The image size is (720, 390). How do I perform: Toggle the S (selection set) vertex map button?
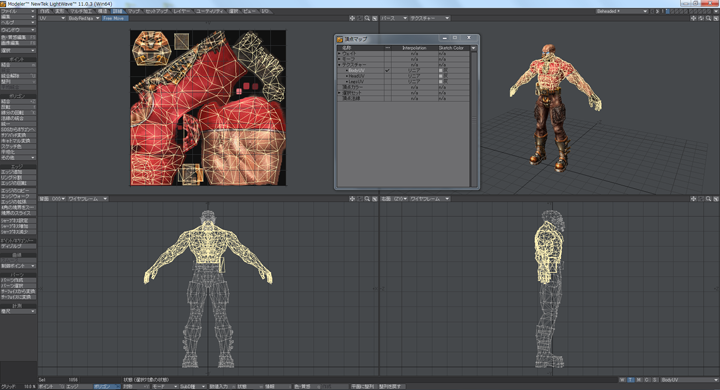(655, 380)
